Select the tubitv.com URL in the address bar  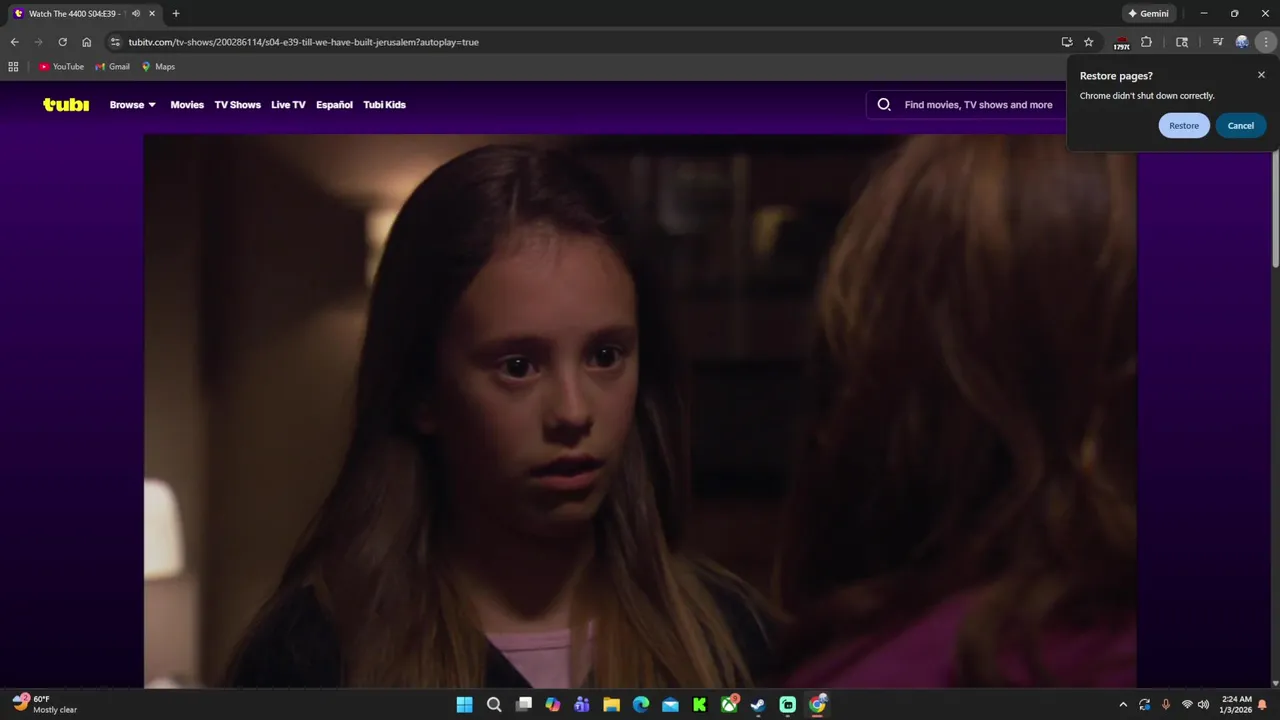click(x=303, y=42)
